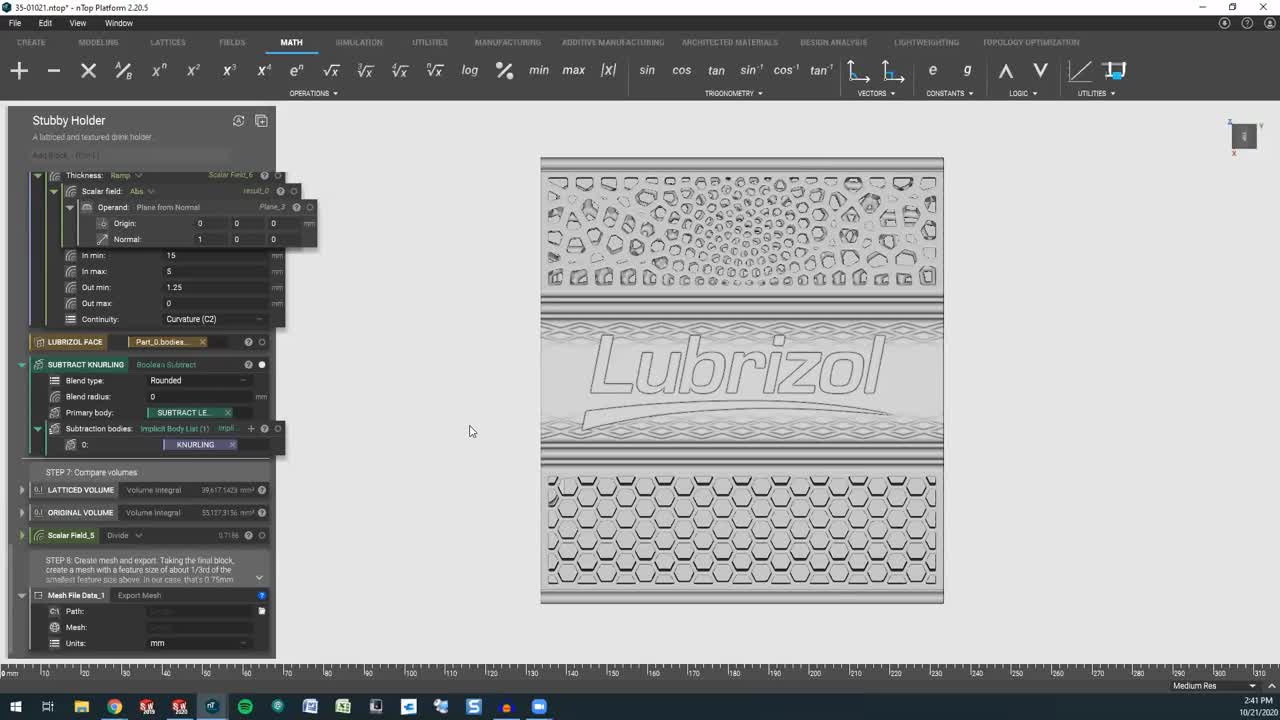
Task: Switch to the Lattices ribbon tab
Action: [x=167, y=42]
